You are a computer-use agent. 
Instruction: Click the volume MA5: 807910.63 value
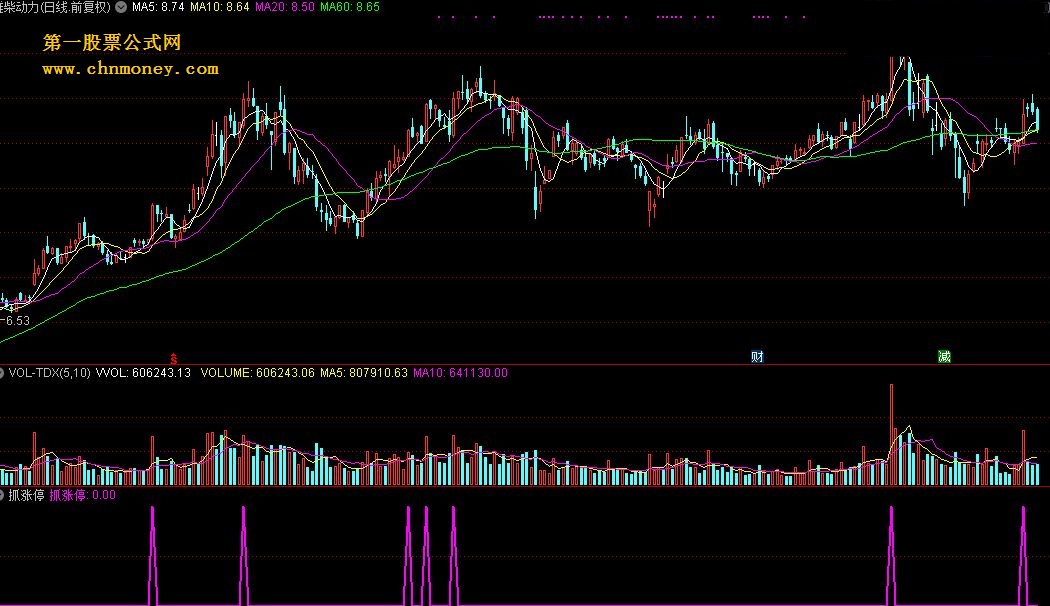(x=364, y=372)
